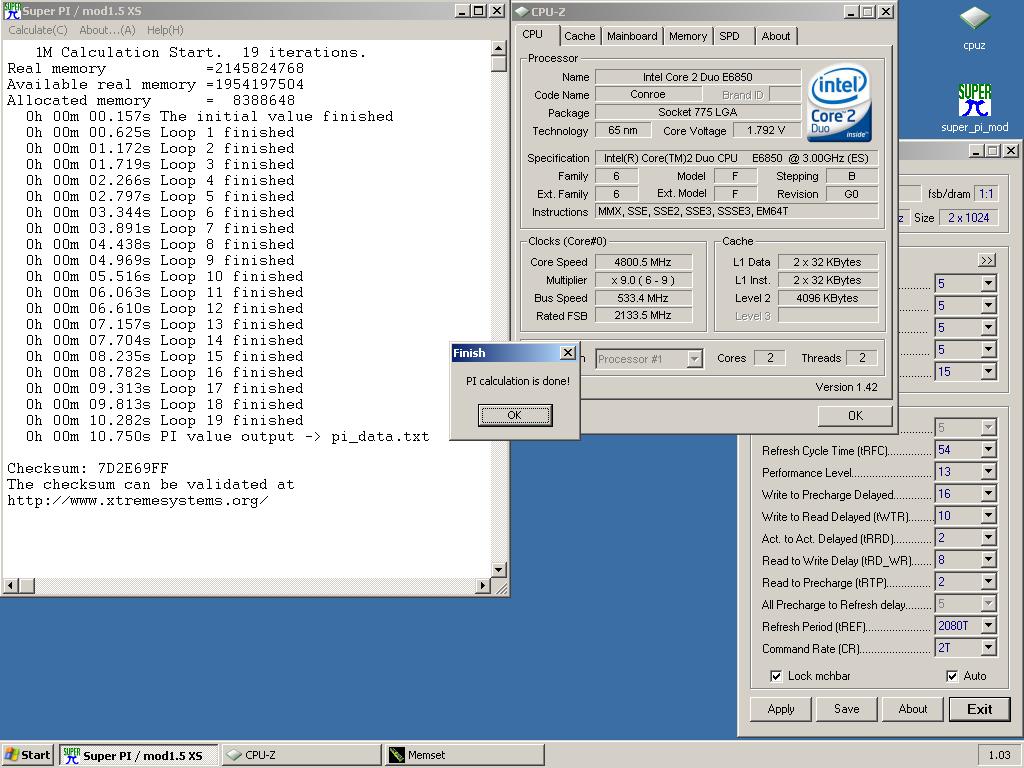Image resolution: width=1024 pixels, height=768 pixels.
Task: Click the fsb/dram field showing 1:1
Action: tap(986, 194)
